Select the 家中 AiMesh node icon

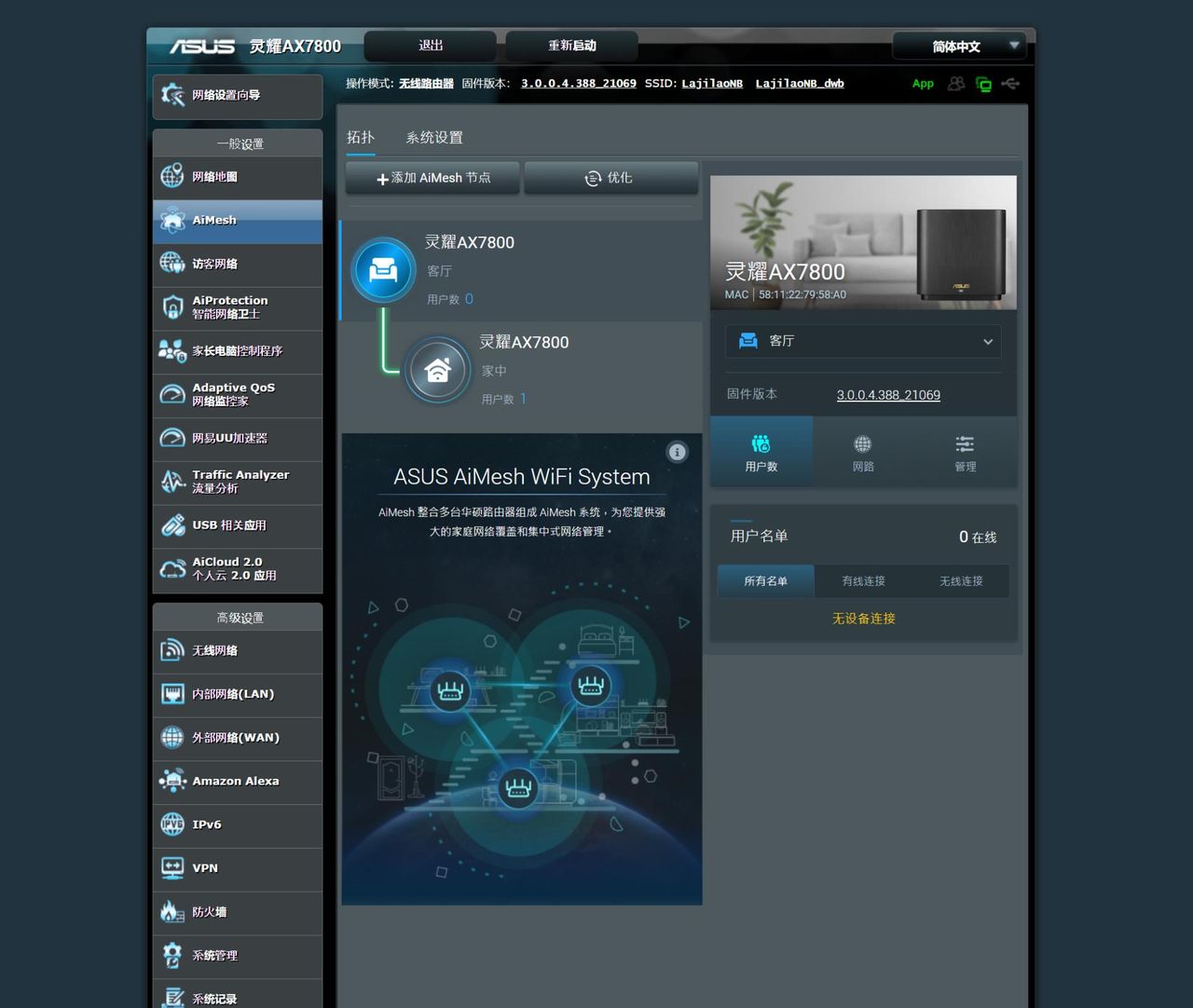click(437, 370)
